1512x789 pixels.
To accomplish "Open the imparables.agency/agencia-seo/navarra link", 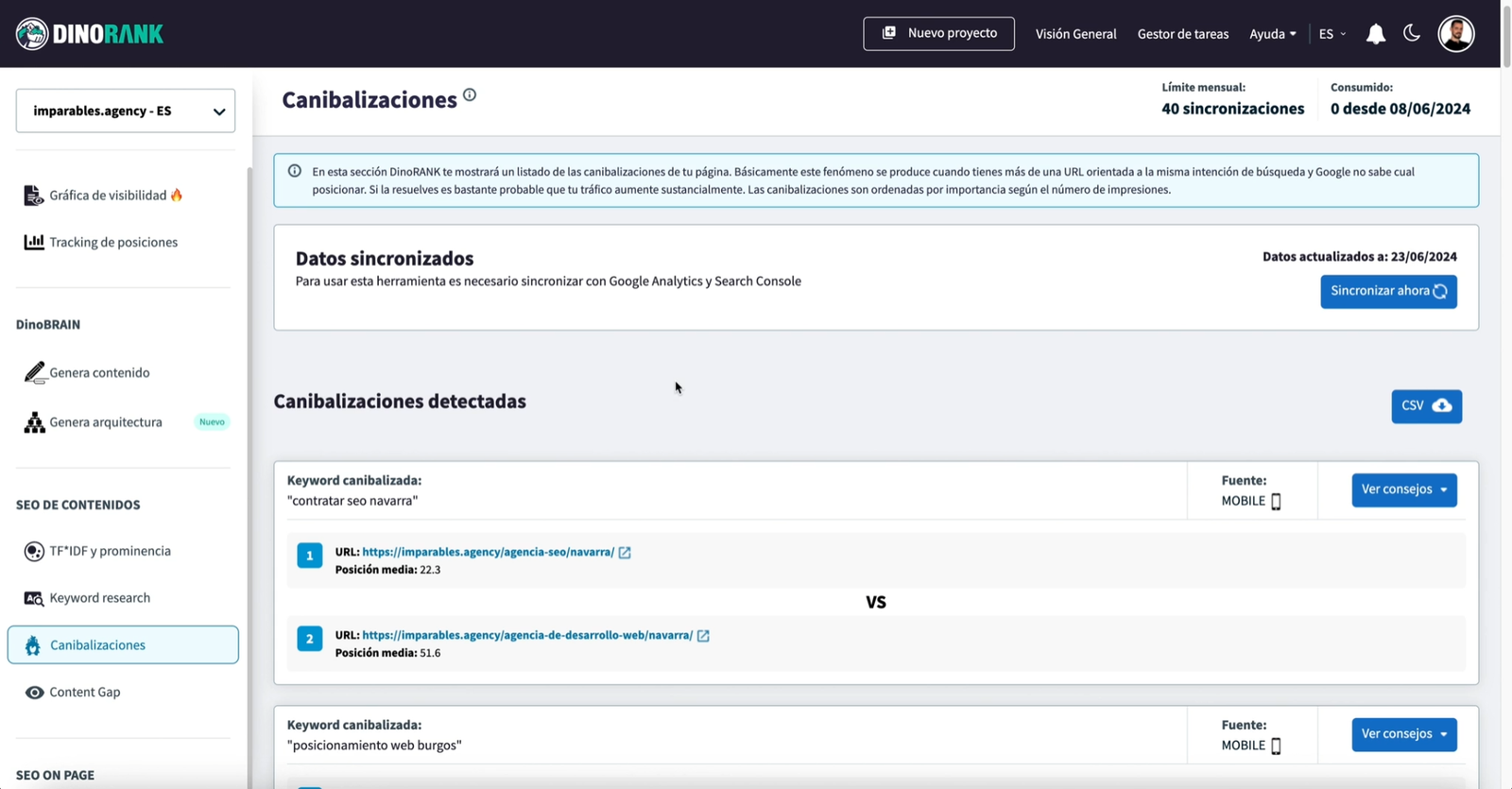I will pyautogui.click(x=488, y=552).
